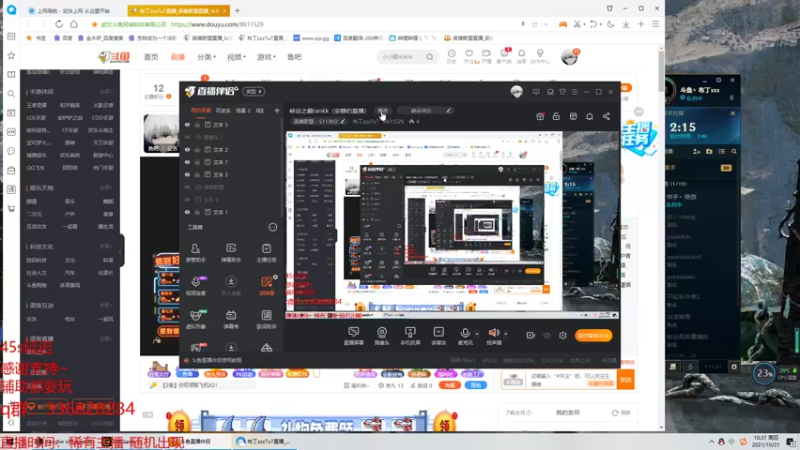800x450 pixels.
Task: Click the 直播屏幕 screen capture source icon
Action: coord(353,332)
